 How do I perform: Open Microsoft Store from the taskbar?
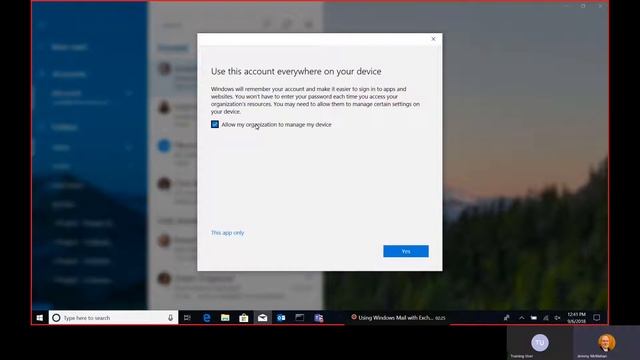click(244, 318)
